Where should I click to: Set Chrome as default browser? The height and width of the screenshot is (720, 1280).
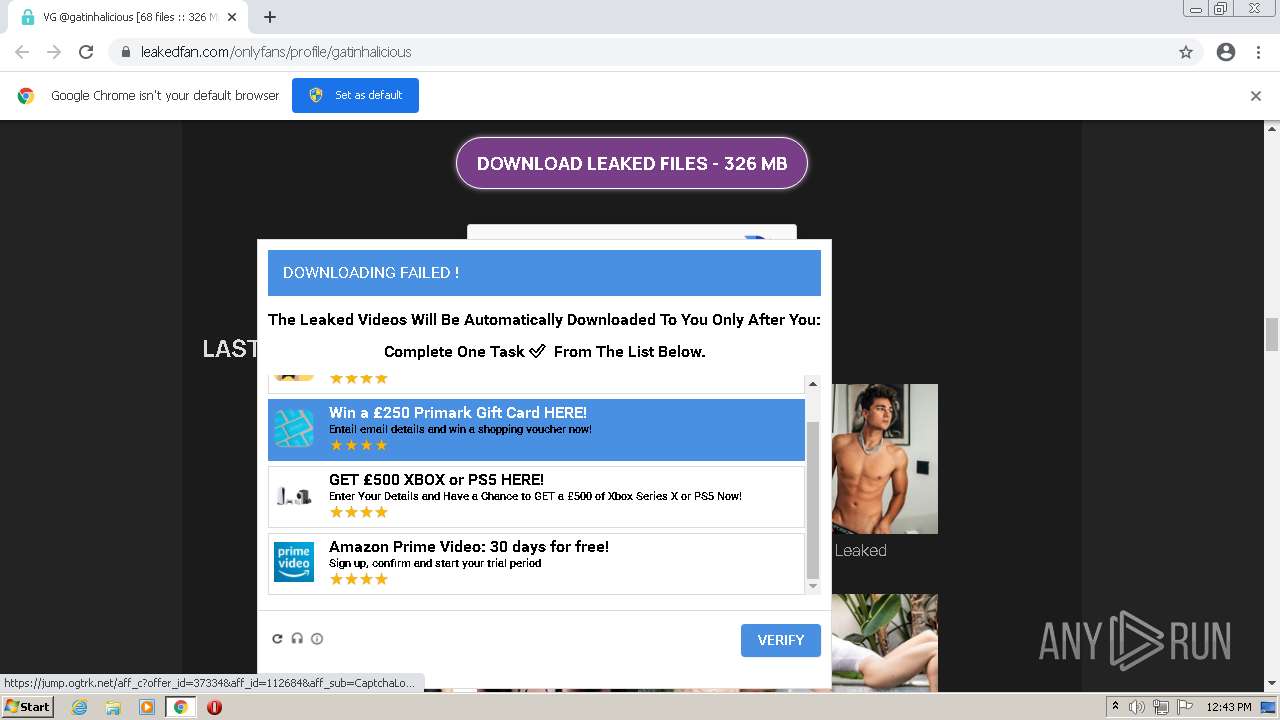pyautogui.click(x=355, y=95)
